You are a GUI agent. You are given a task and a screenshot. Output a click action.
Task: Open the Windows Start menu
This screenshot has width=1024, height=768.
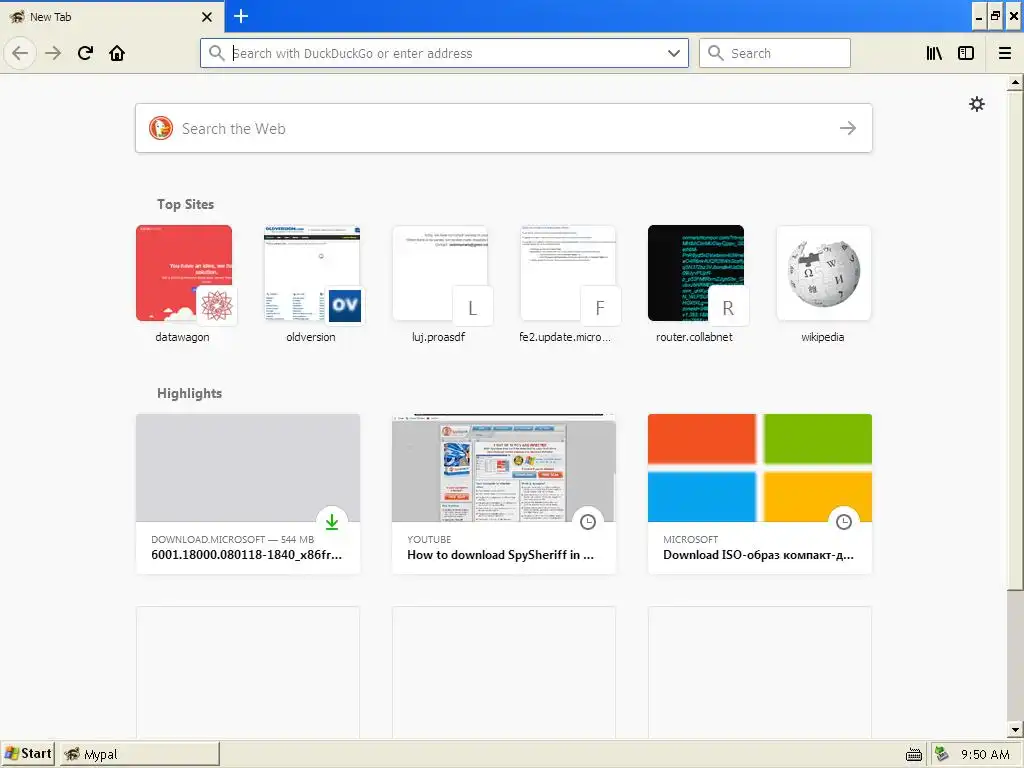27,754
